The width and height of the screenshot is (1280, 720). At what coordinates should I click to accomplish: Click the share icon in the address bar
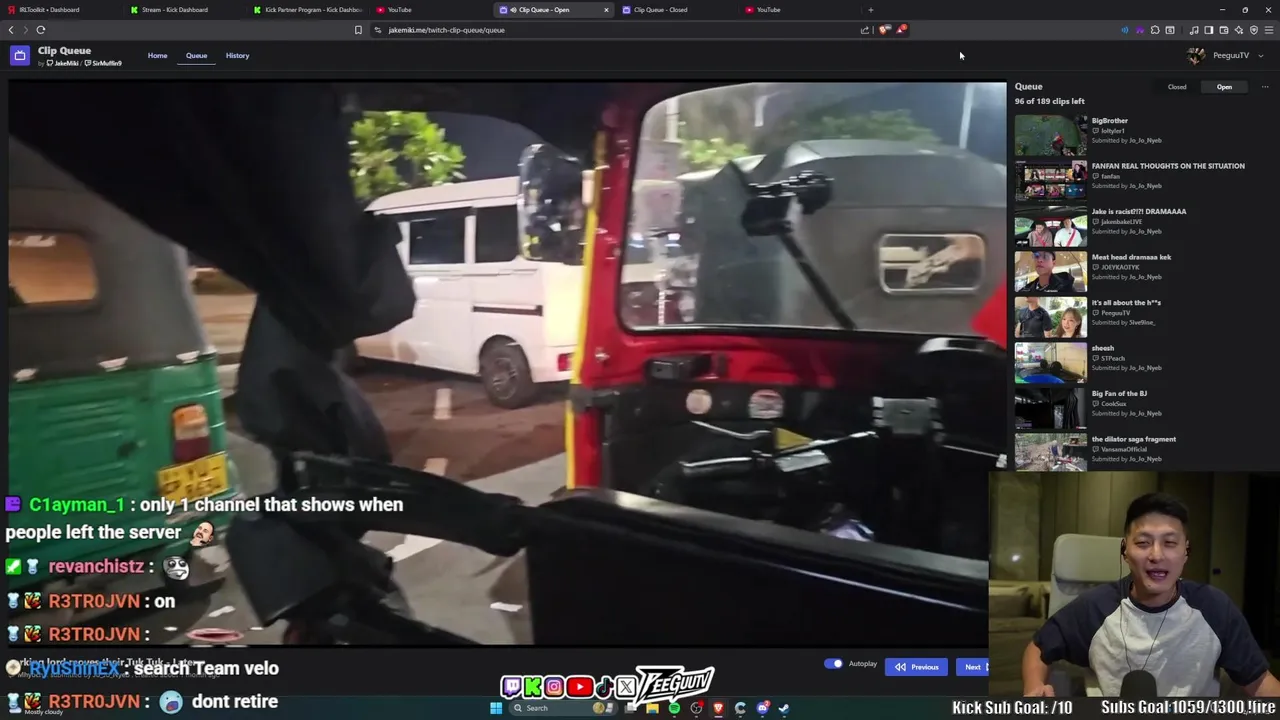click(865, 30)
